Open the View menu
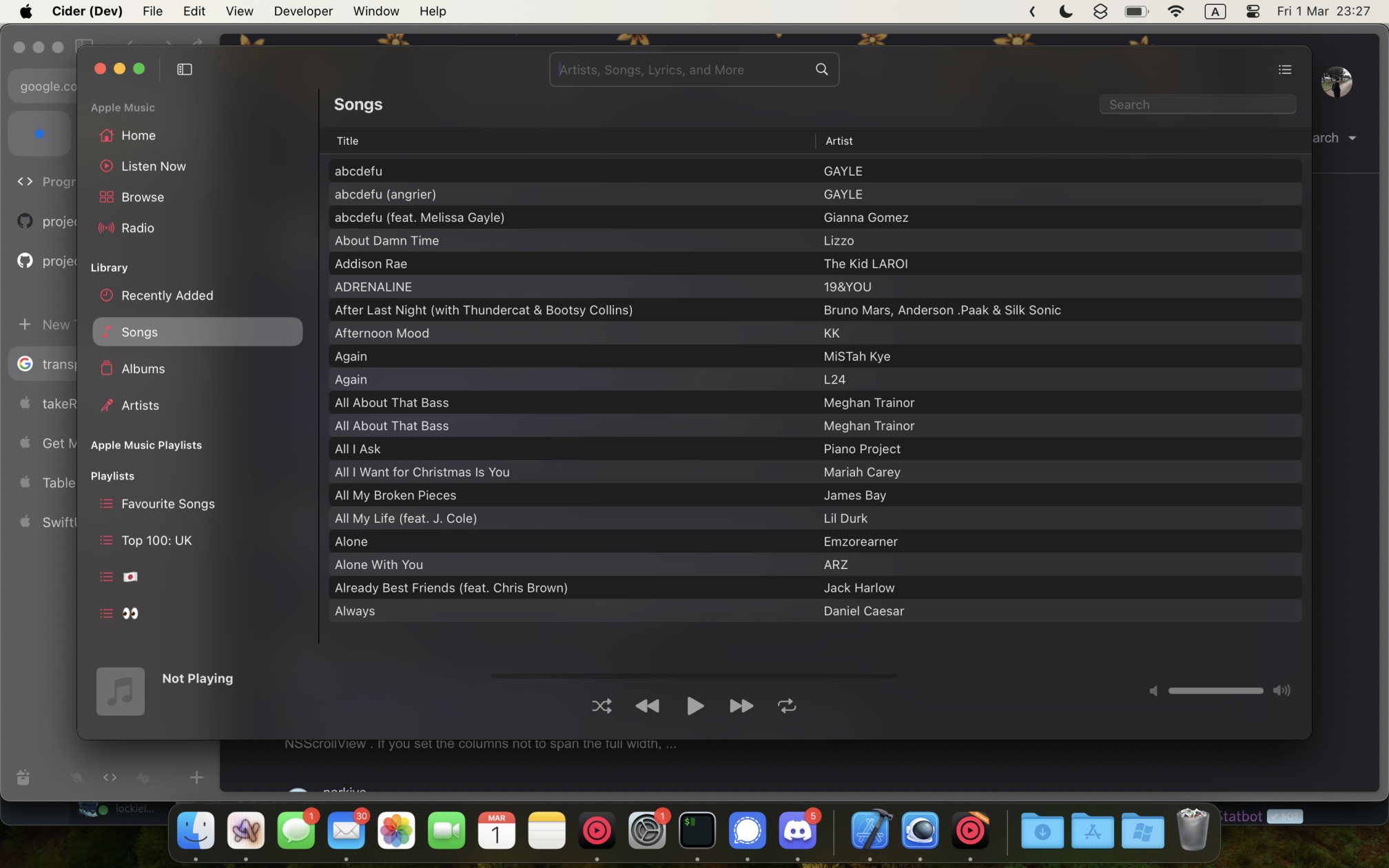 click(x=239, y=11)
